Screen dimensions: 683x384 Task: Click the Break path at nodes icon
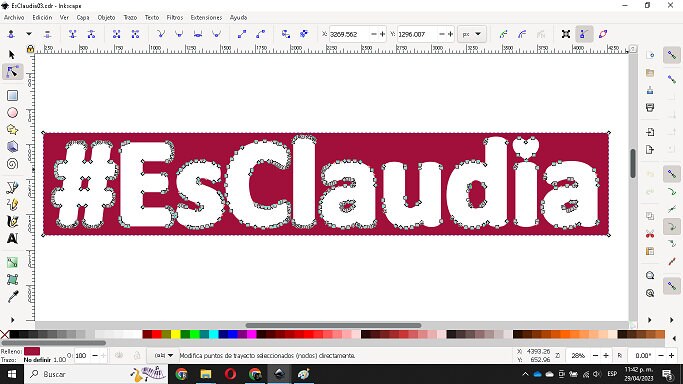91,34
